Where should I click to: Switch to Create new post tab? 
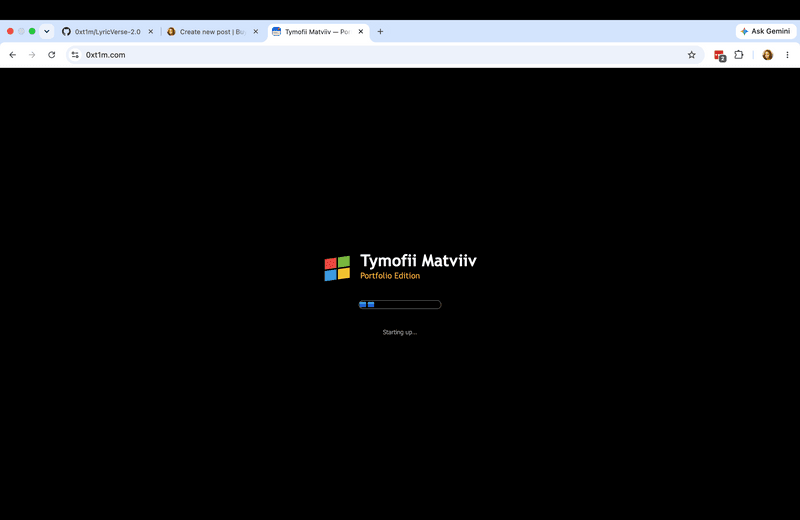pos(211,32)
